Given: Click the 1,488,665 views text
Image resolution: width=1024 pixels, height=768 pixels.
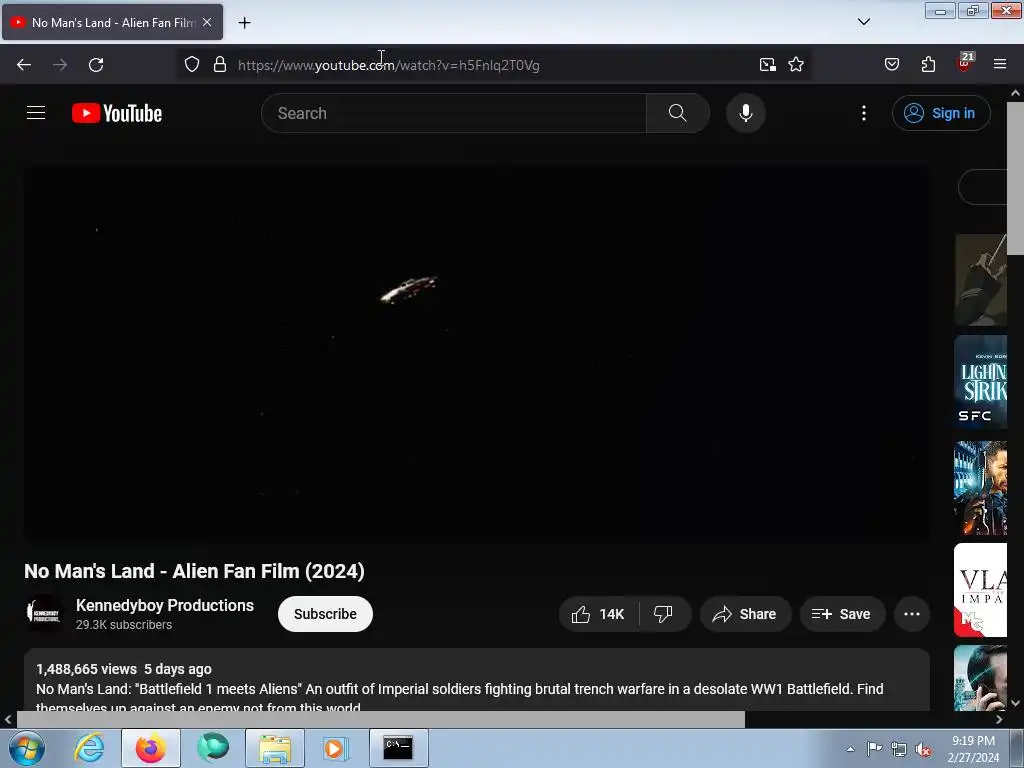Looking at the screenshot, I should 86,669.
